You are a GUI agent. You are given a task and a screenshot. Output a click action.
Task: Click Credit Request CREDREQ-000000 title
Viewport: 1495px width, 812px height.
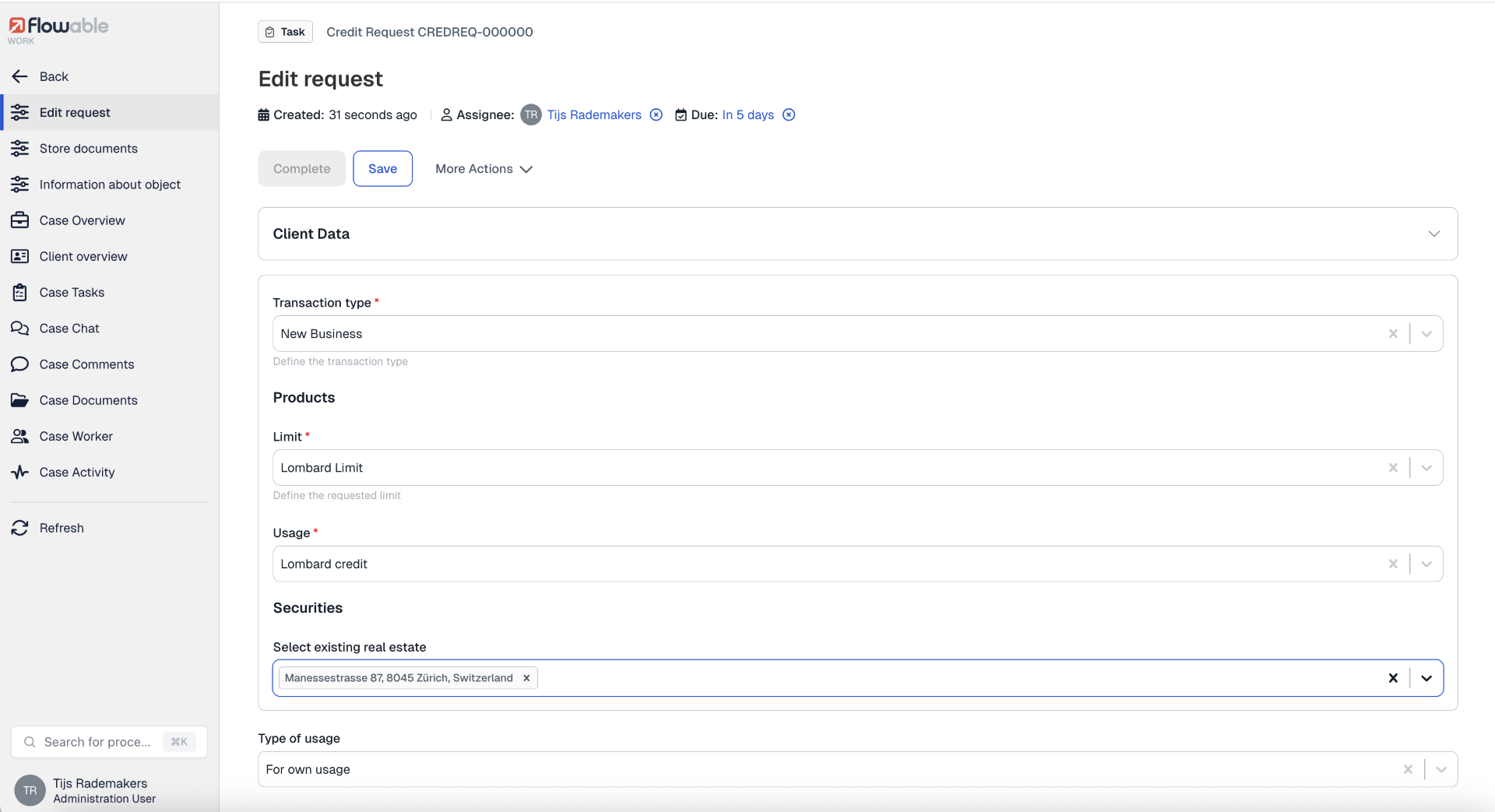(x=430, y=32)
